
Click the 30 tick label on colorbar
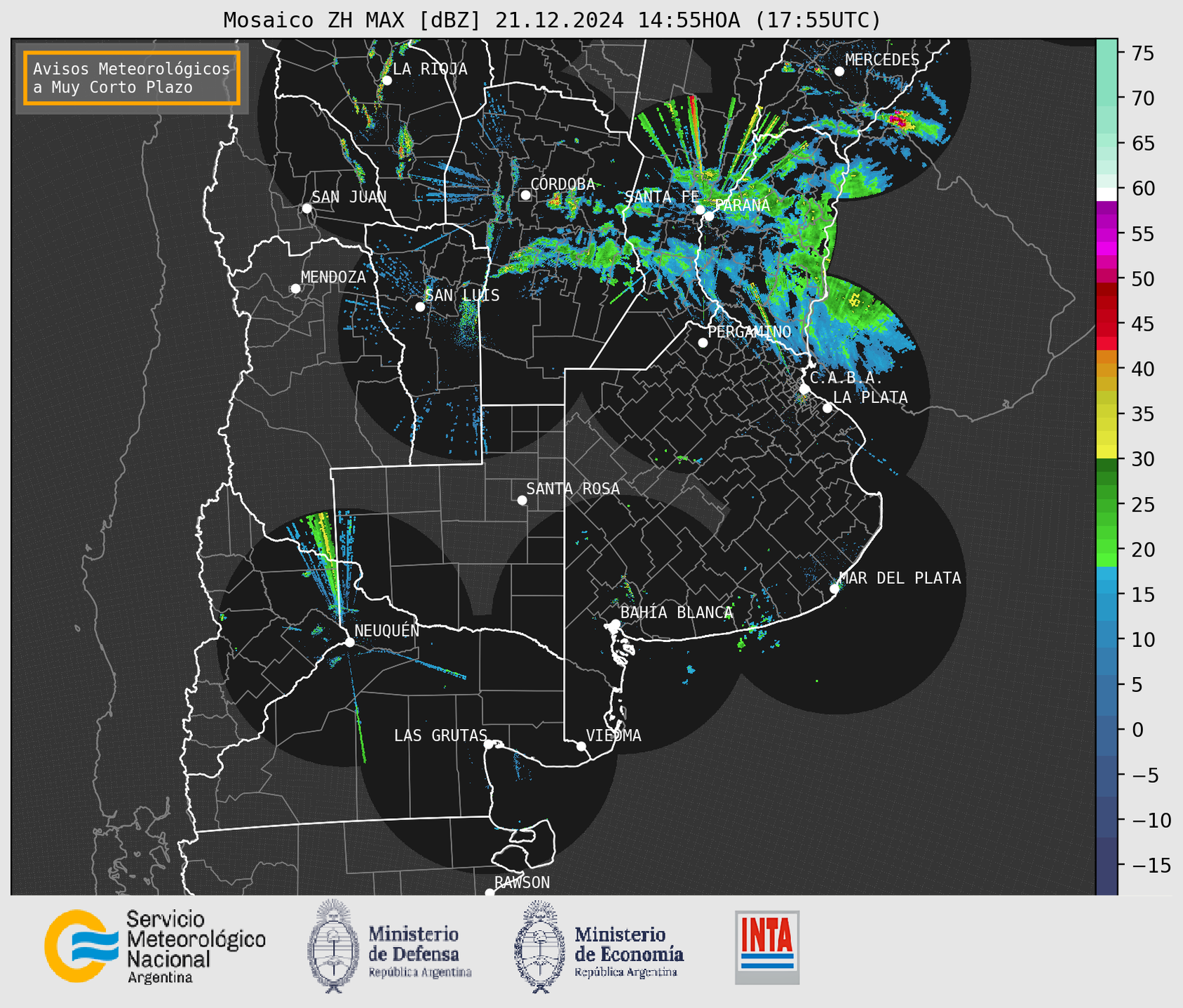coord(1142,459)
